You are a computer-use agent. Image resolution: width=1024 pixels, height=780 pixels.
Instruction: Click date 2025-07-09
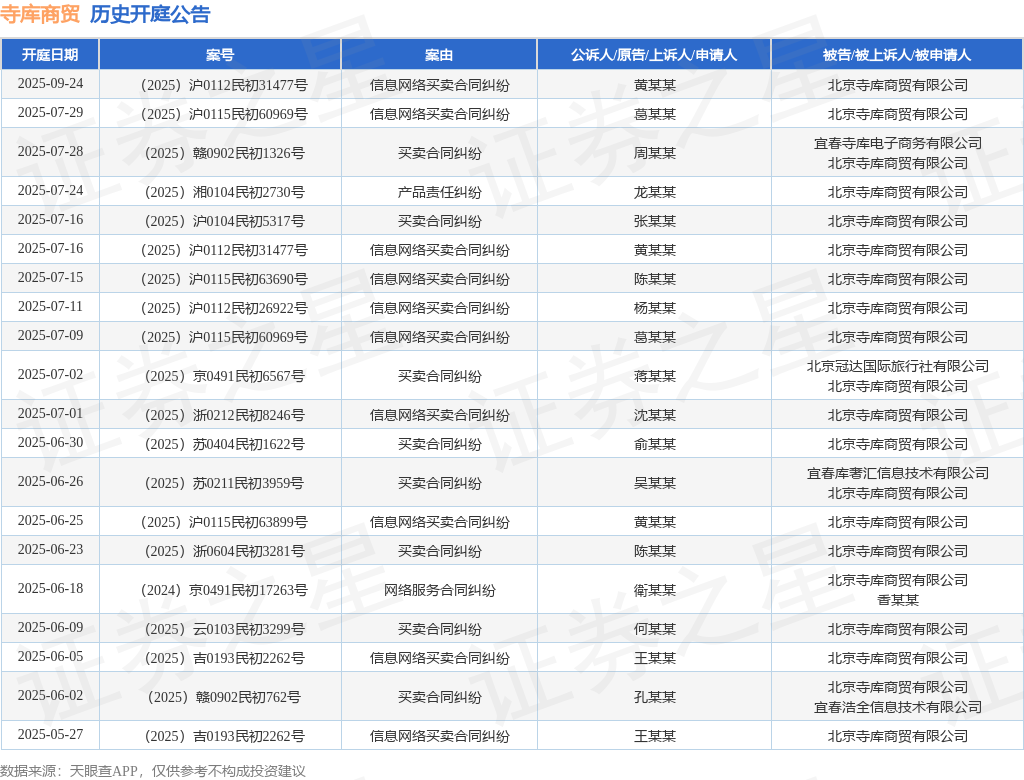50,335
